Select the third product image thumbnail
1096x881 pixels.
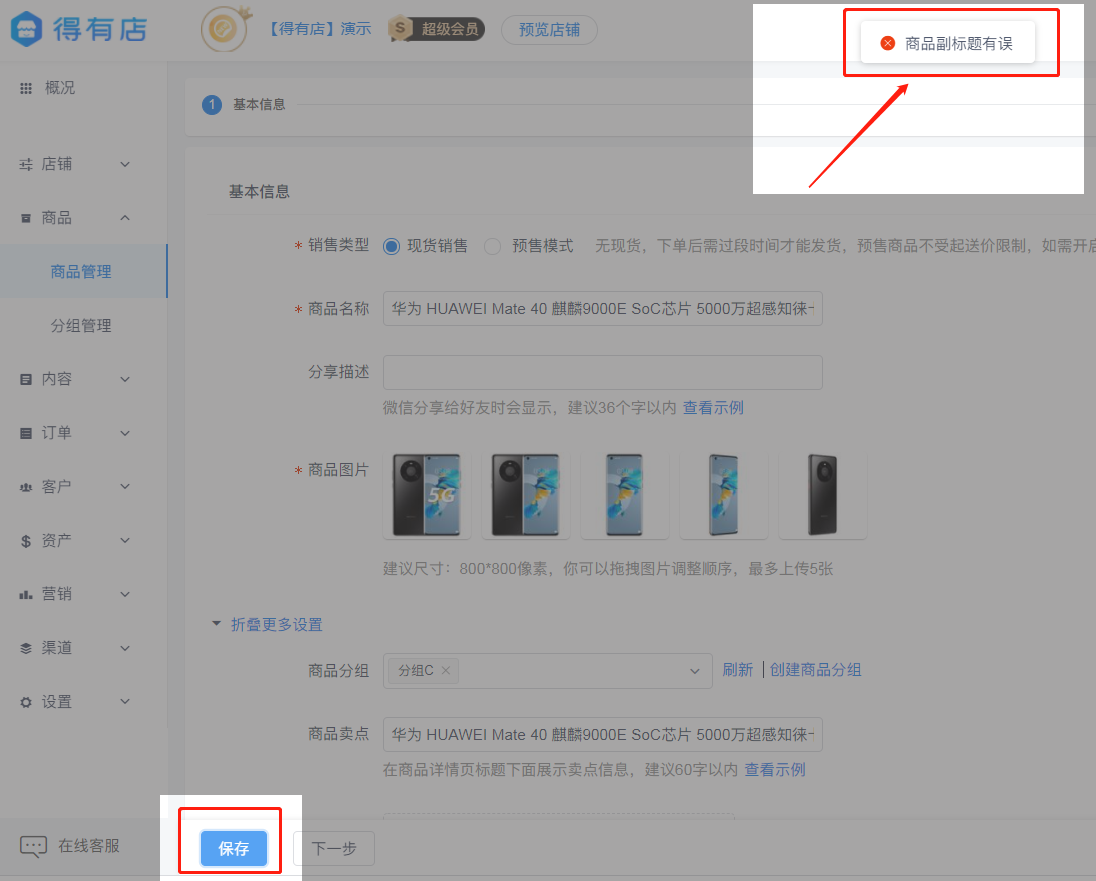point(625,495)
